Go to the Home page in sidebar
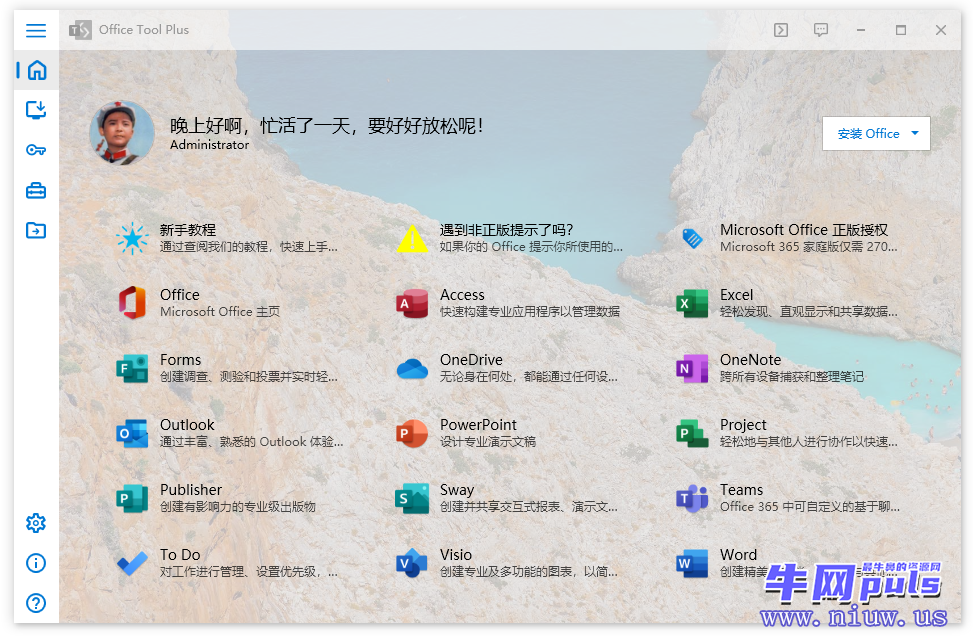Image resolution: width=973 pixels, height=636 pixels. [37, 70]
